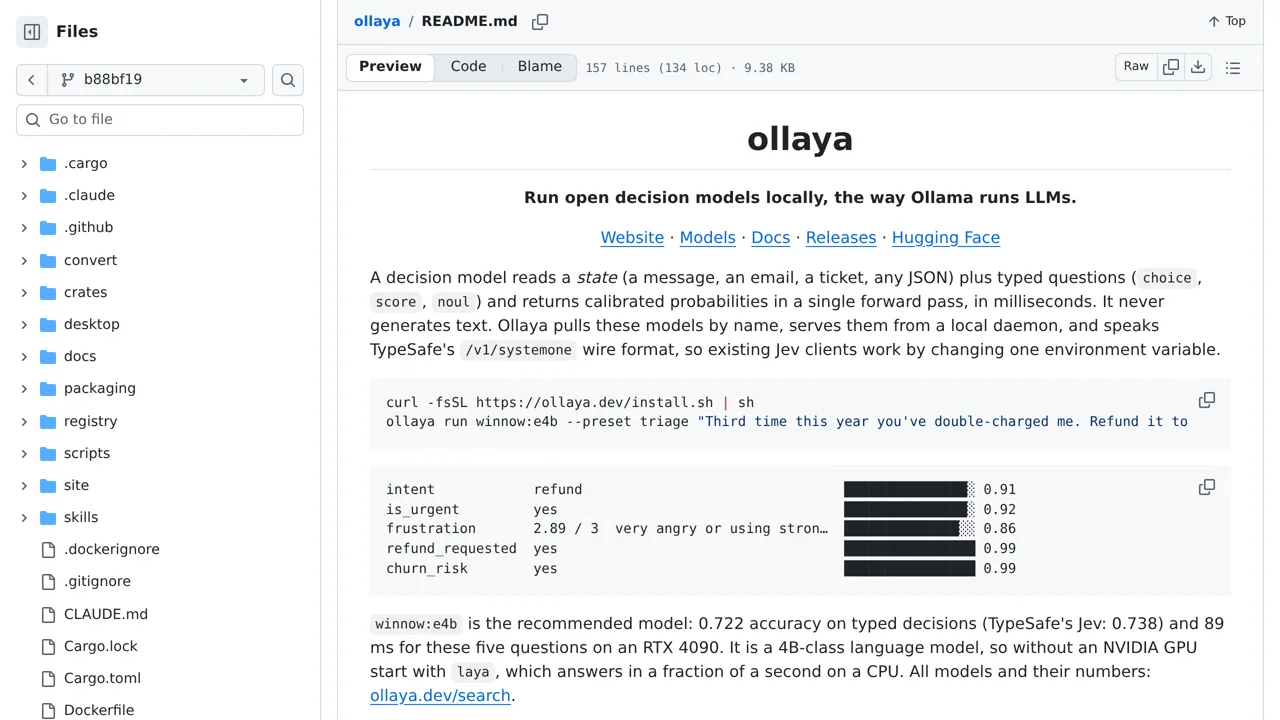Expand the .cargo folder chevron

pyautogui.click(x=24, y=163)
